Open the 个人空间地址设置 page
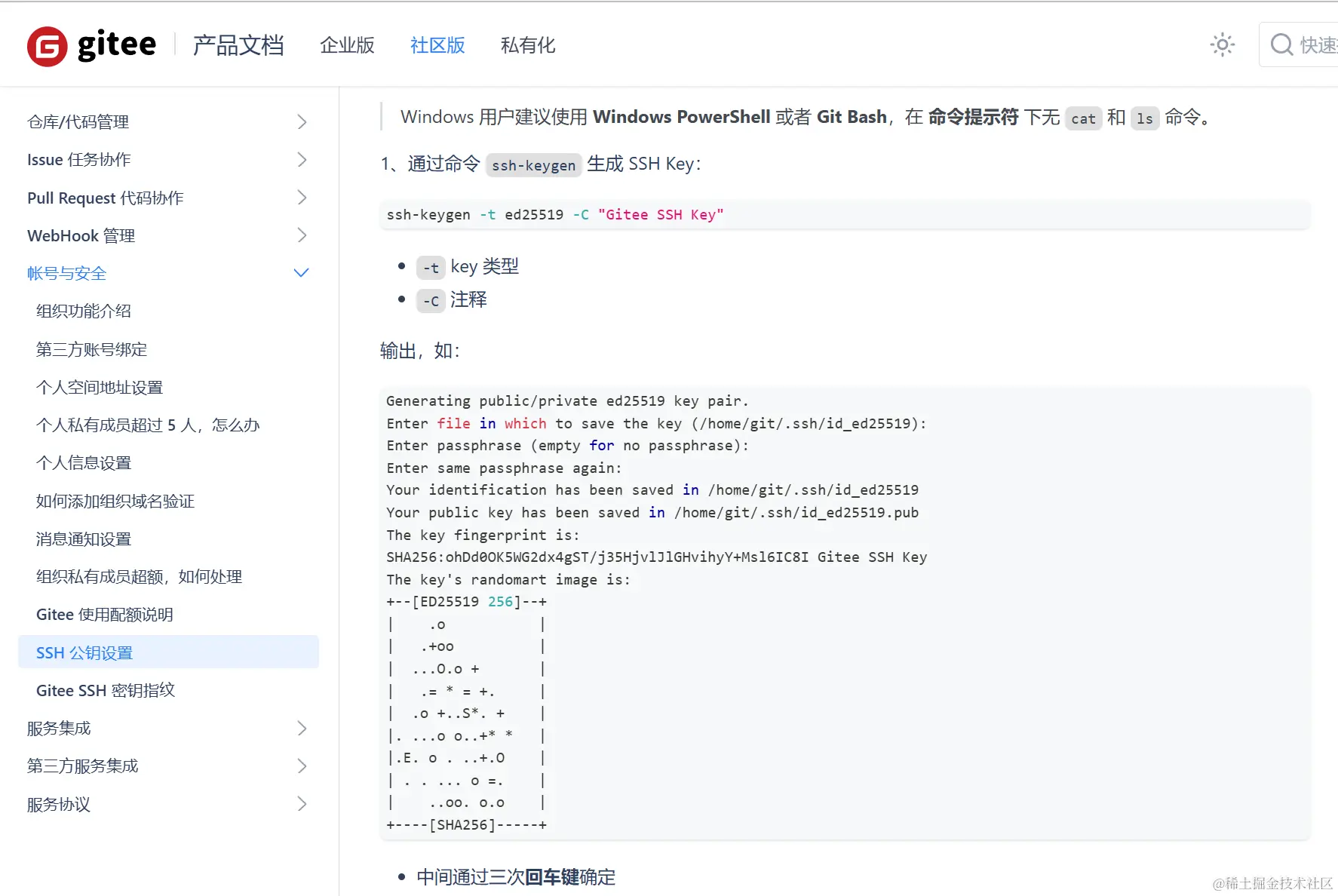The width and height of the screenshot is (1338, 896). 100,388
